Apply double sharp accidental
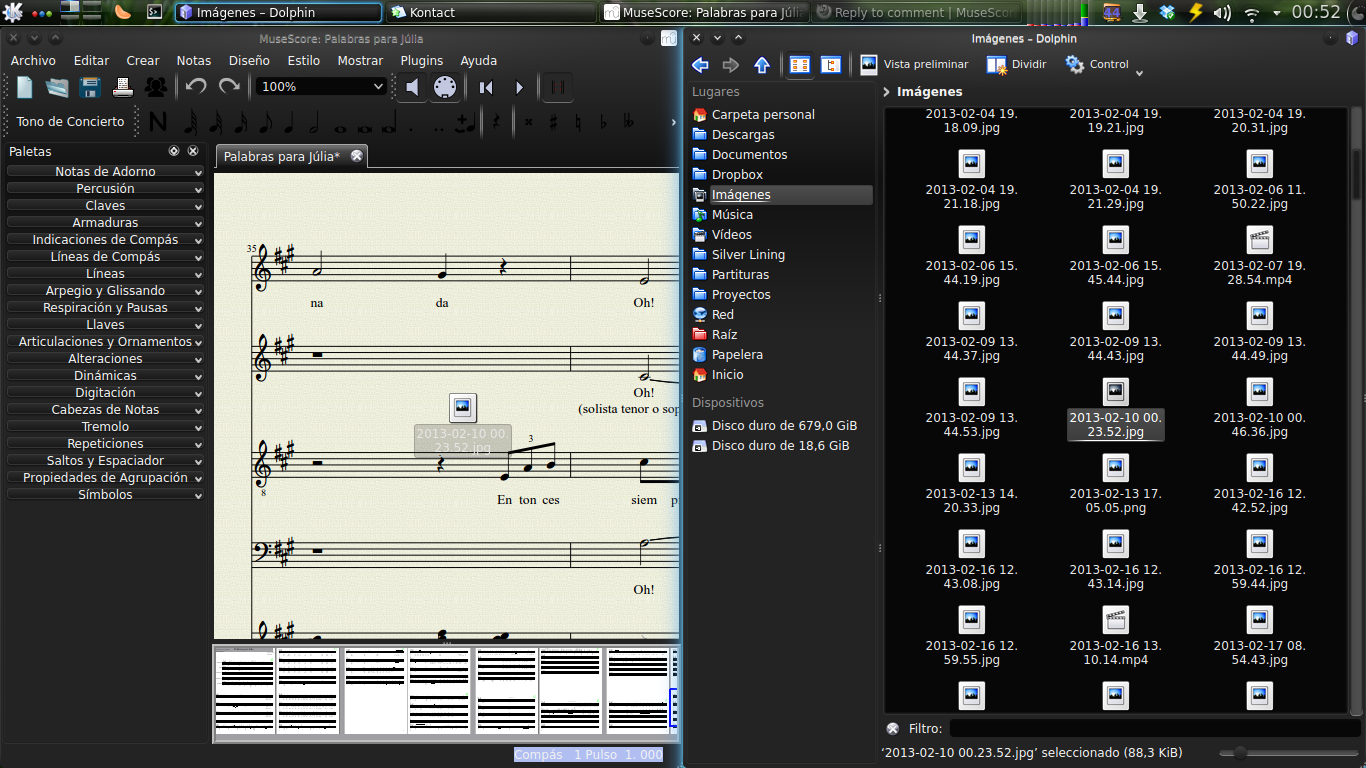 point(529,122)
